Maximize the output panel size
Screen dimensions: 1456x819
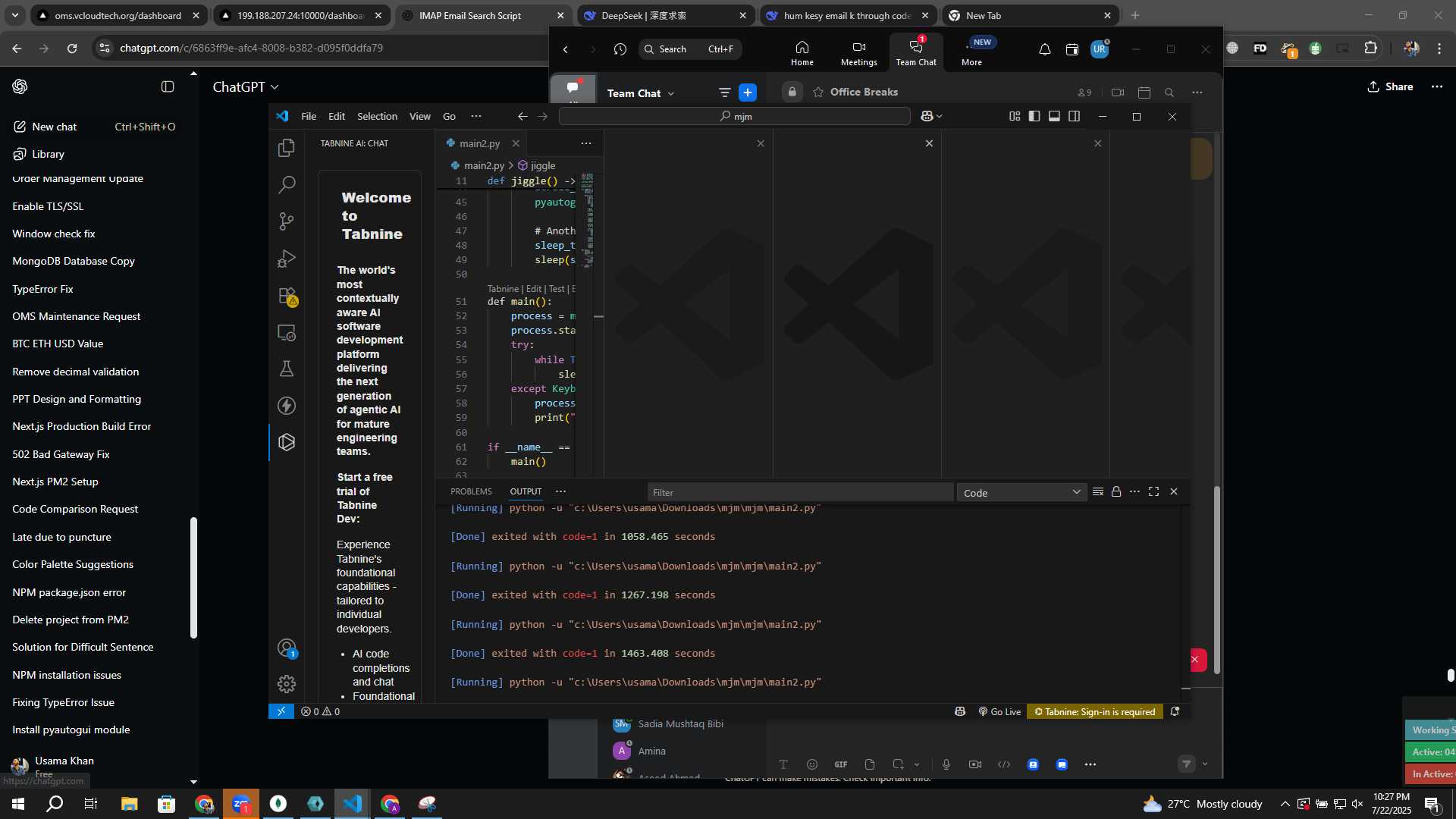(x=1153, y=491)
